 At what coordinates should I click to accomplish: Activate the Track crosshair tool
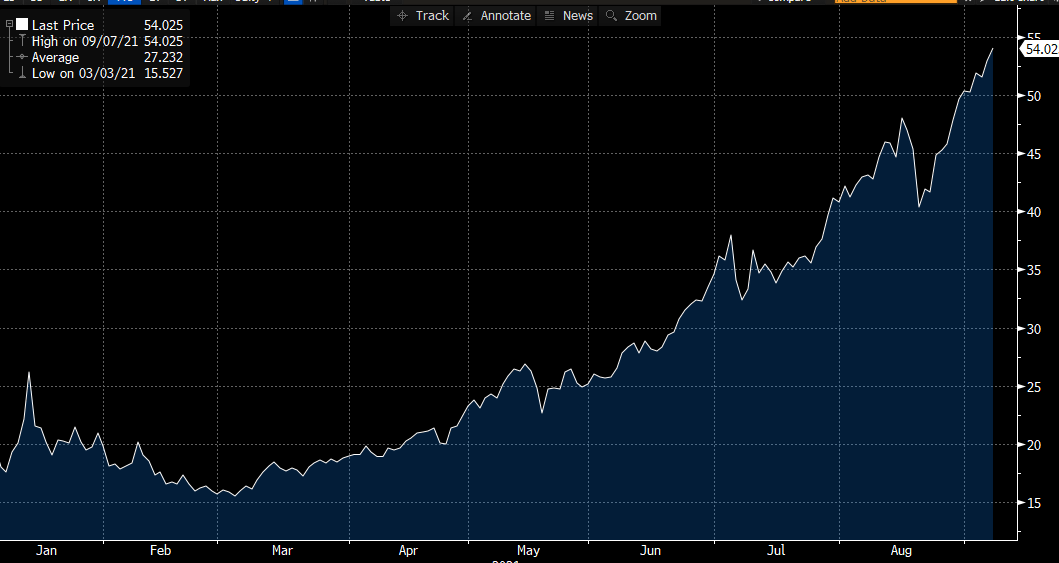pos(423,15)
